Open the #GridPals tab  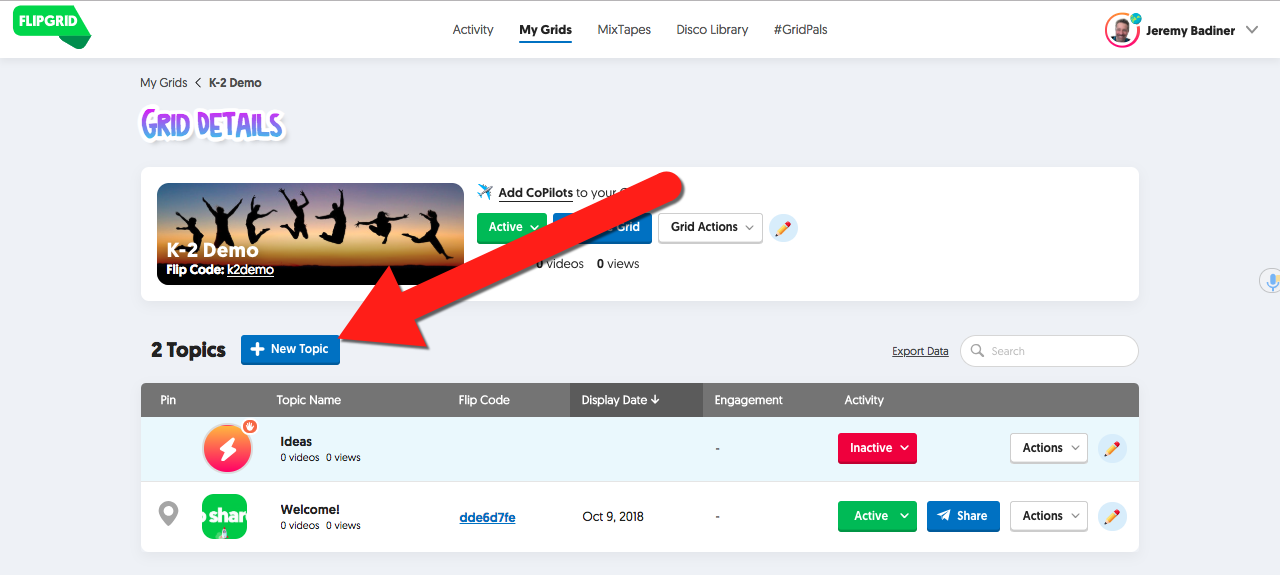(x=800, y=30)
